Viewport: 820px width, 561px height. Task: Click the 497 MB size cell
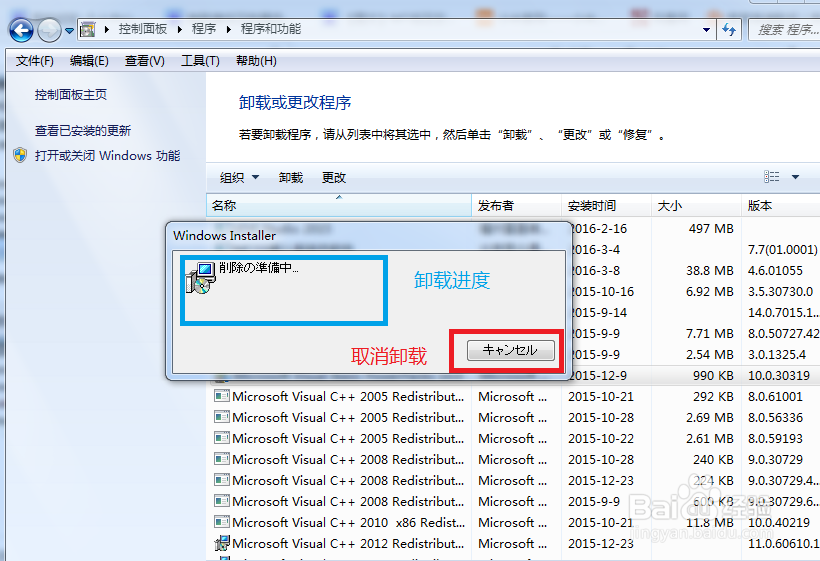pyautogui.click(x=711, y=228)
